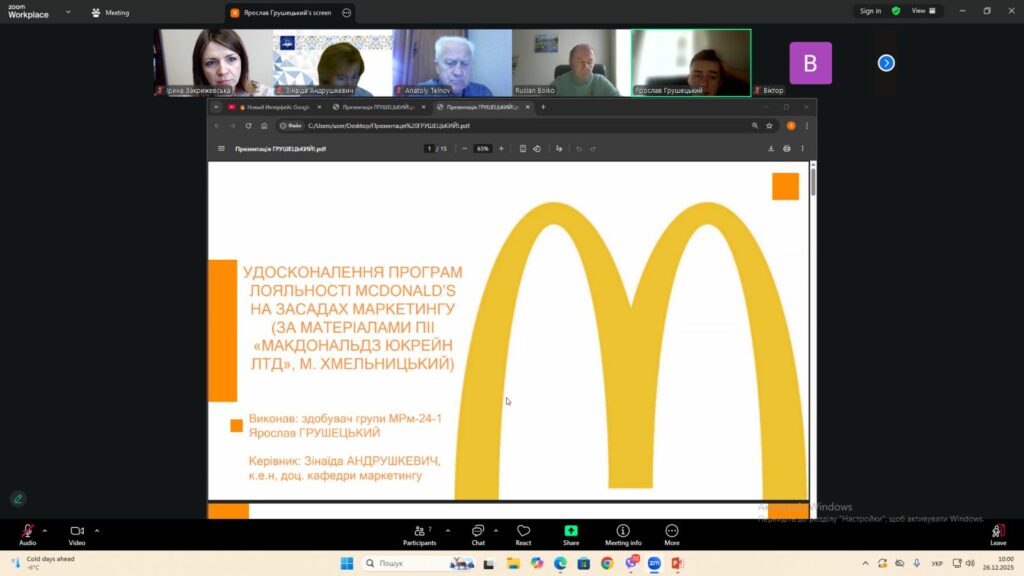Open the Participants panel
This screenshot has width=1024, height=576.
point(420,534)
